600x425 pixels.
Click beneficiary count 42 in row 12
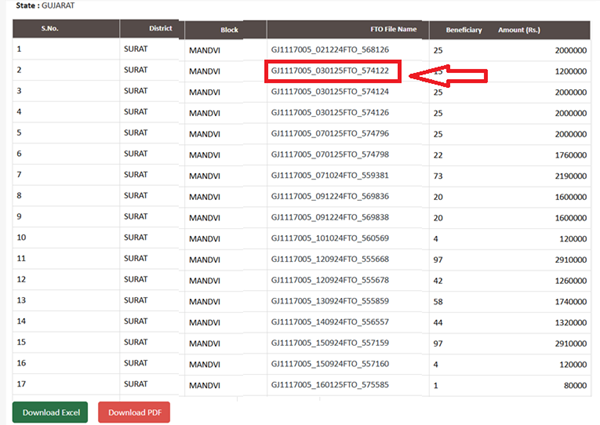[438, 281]
